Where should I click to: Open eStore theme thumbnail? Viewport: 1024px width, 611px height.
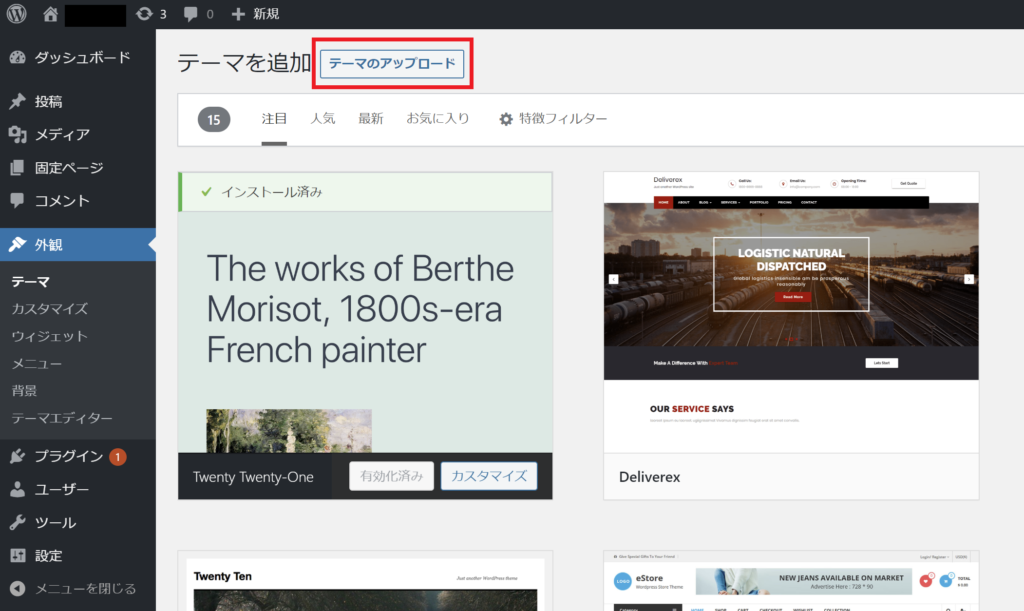click(x=791, y=581)
